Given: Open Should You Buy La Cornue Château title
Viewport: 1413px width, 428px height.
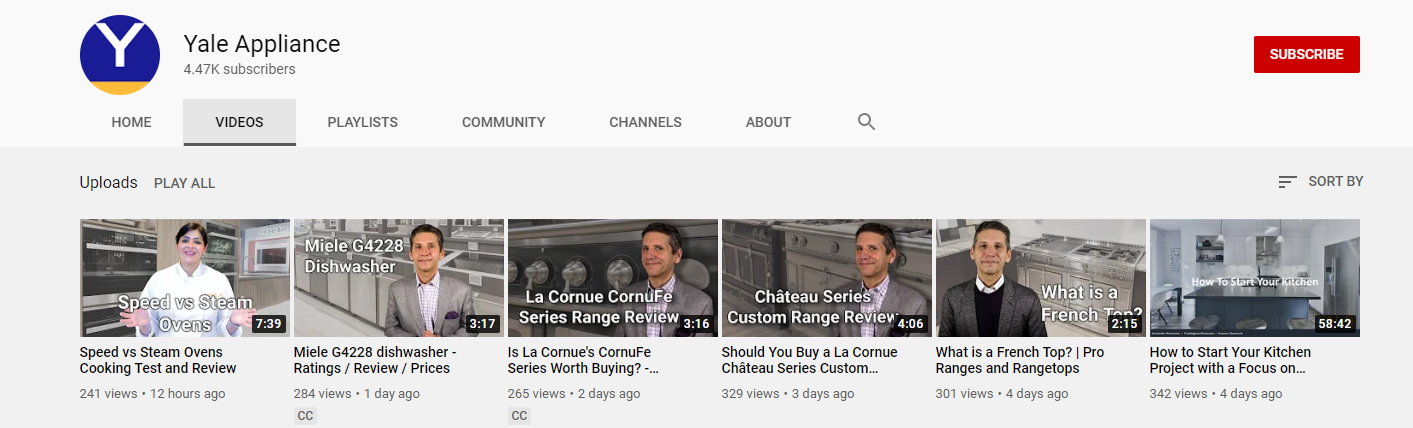Looking at the screenshot, I should 809,360.
